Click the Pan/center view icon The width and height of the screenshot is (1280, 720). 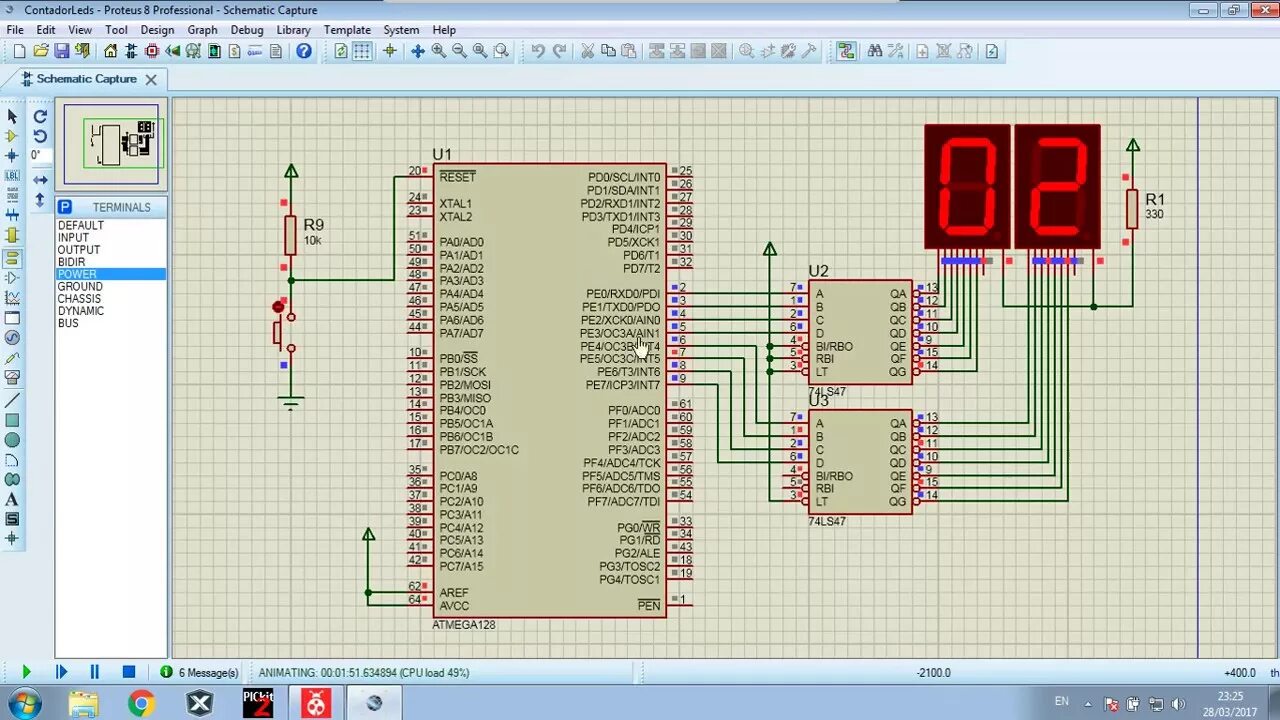[x=418, y=51]
